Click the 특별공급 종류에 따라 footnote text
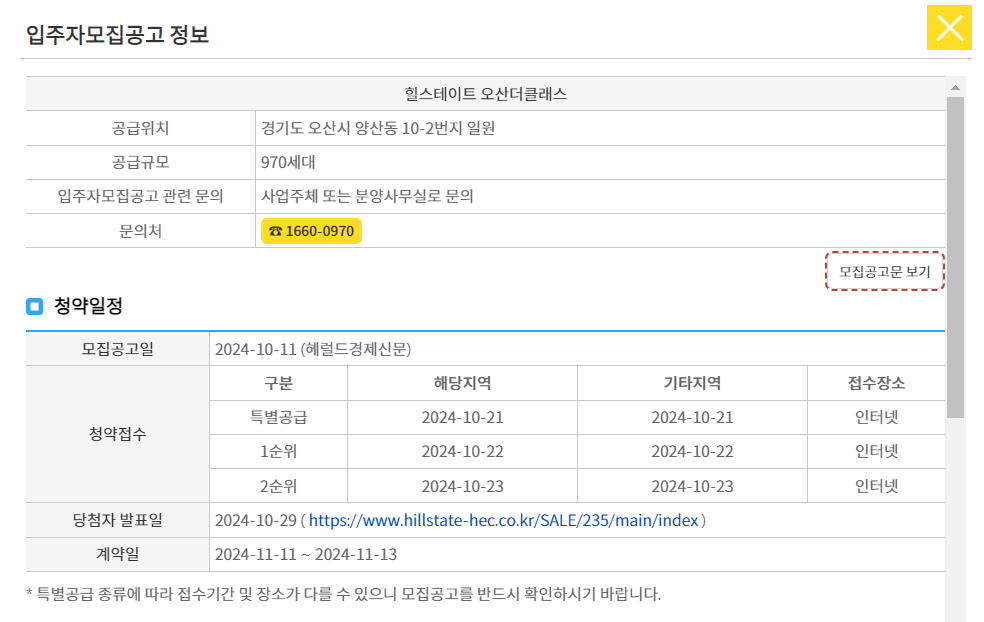The height and width of the screenshot is (622, 984). tap(343, 594)
